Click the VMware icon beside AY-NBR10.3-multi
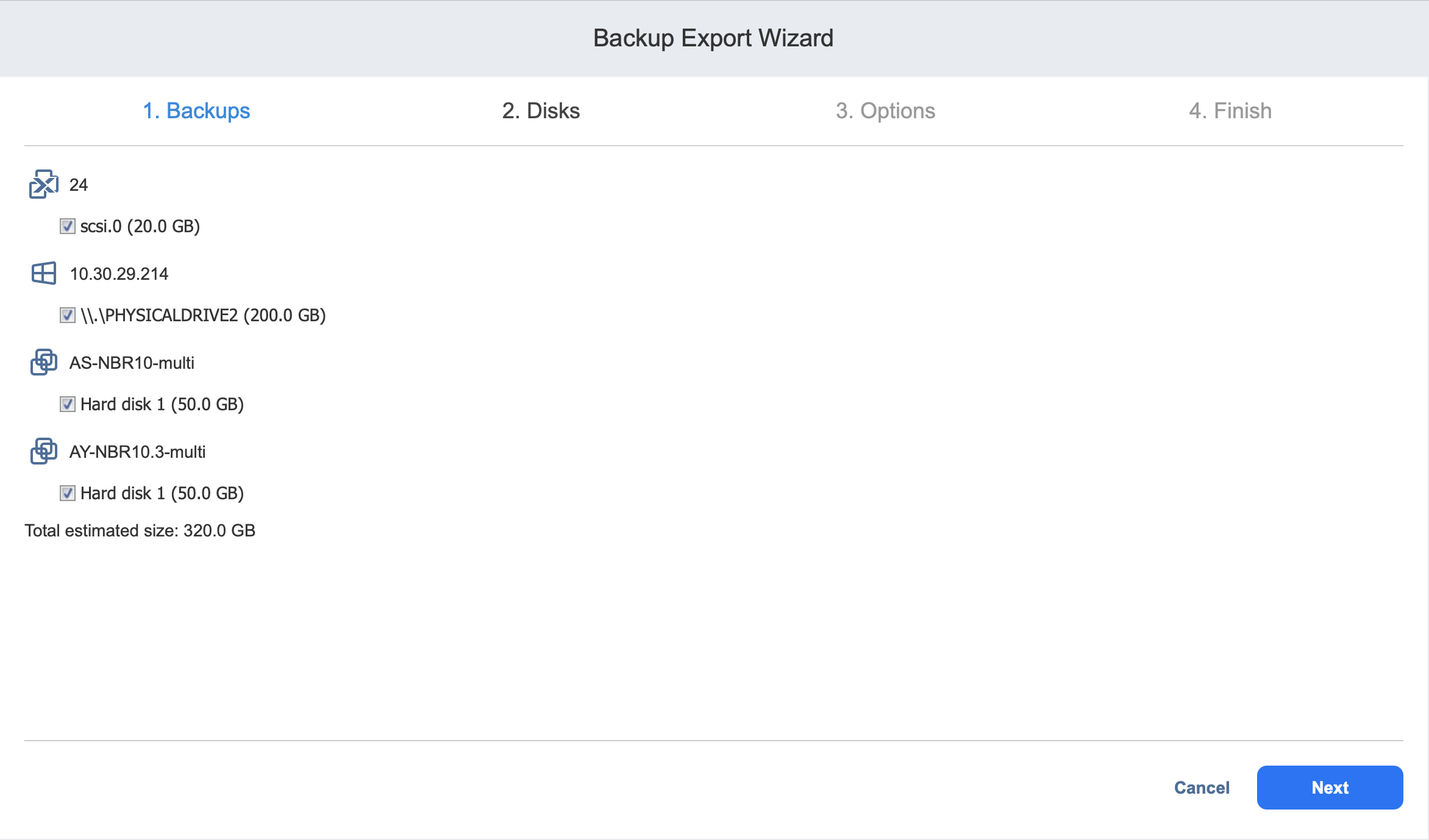Screen dimensions: 1429x840 [x=43, y=451]
